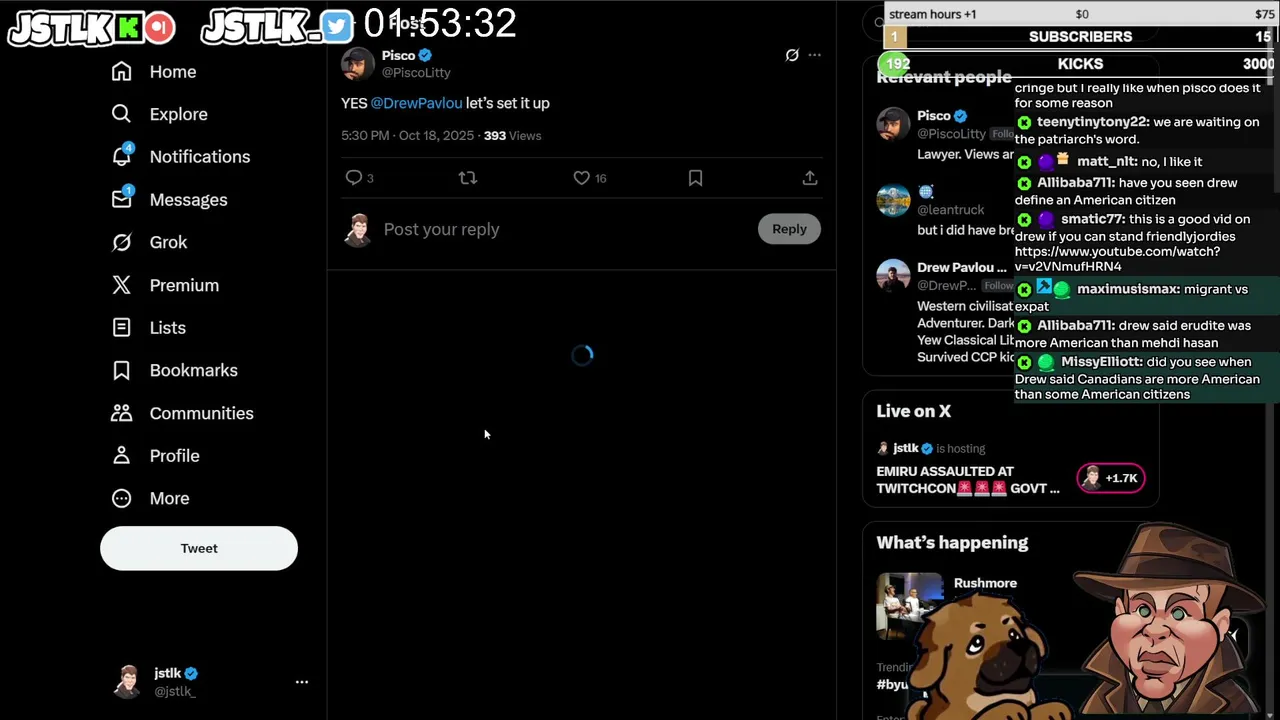Open the EMIRU ASSAULTED AT TWITCHCON live broadcast
Screen dimensions: 1280x720
tap(967, 480)
